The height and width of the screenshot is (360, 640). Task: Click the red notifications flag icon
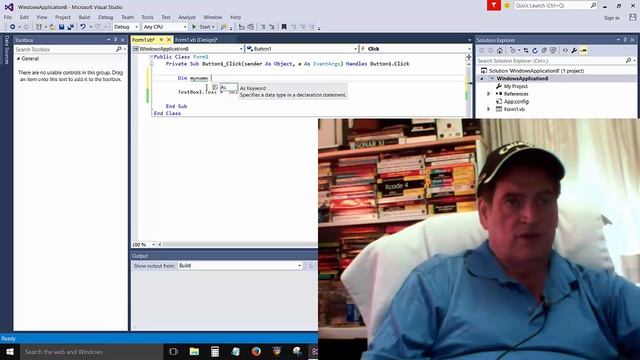pyautogui.click(x=493, y=5)
